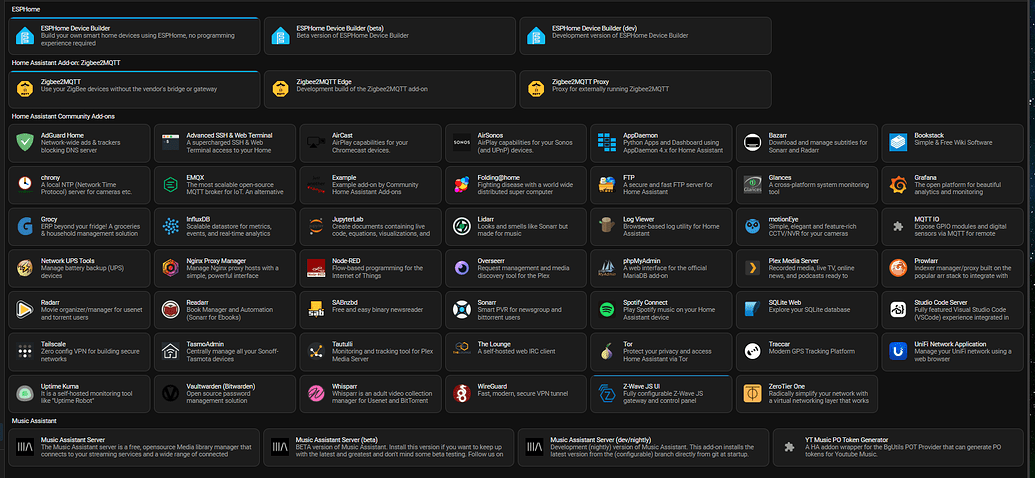
Task: Click the Tailscale dots icon
Action: [x=24, y=351]
